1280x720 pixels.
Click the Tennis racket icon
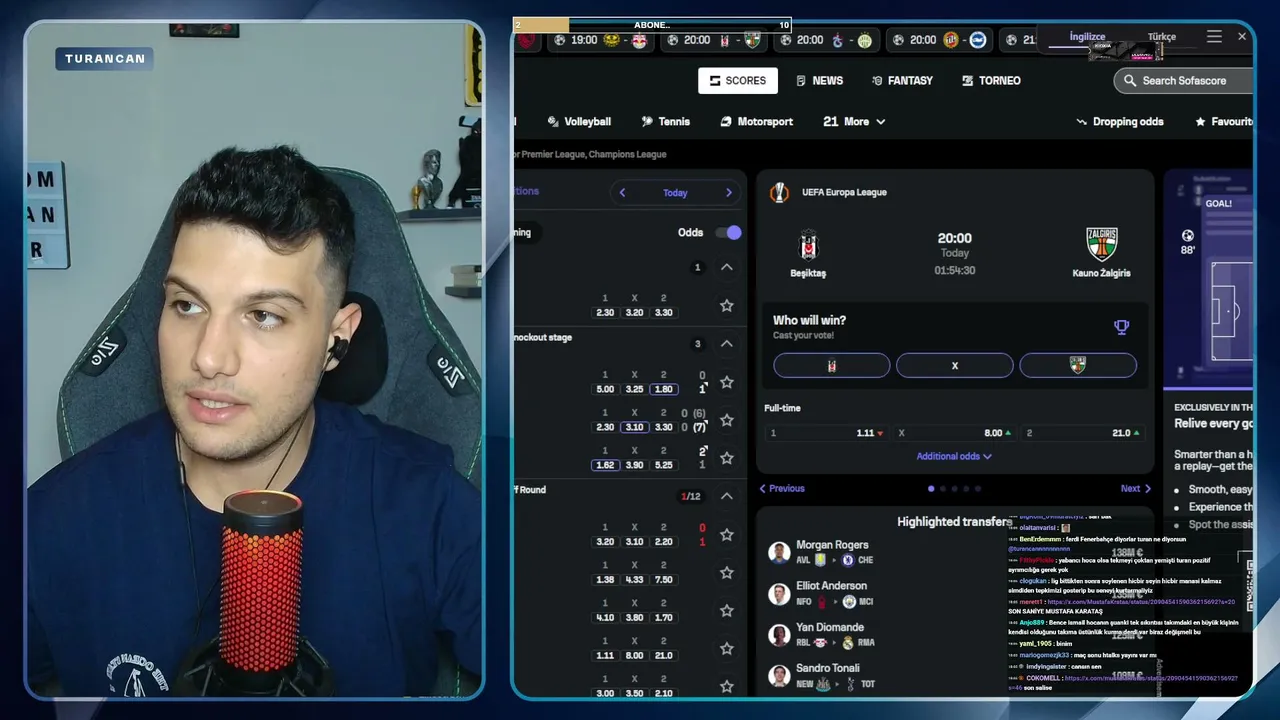pos(647,122)
